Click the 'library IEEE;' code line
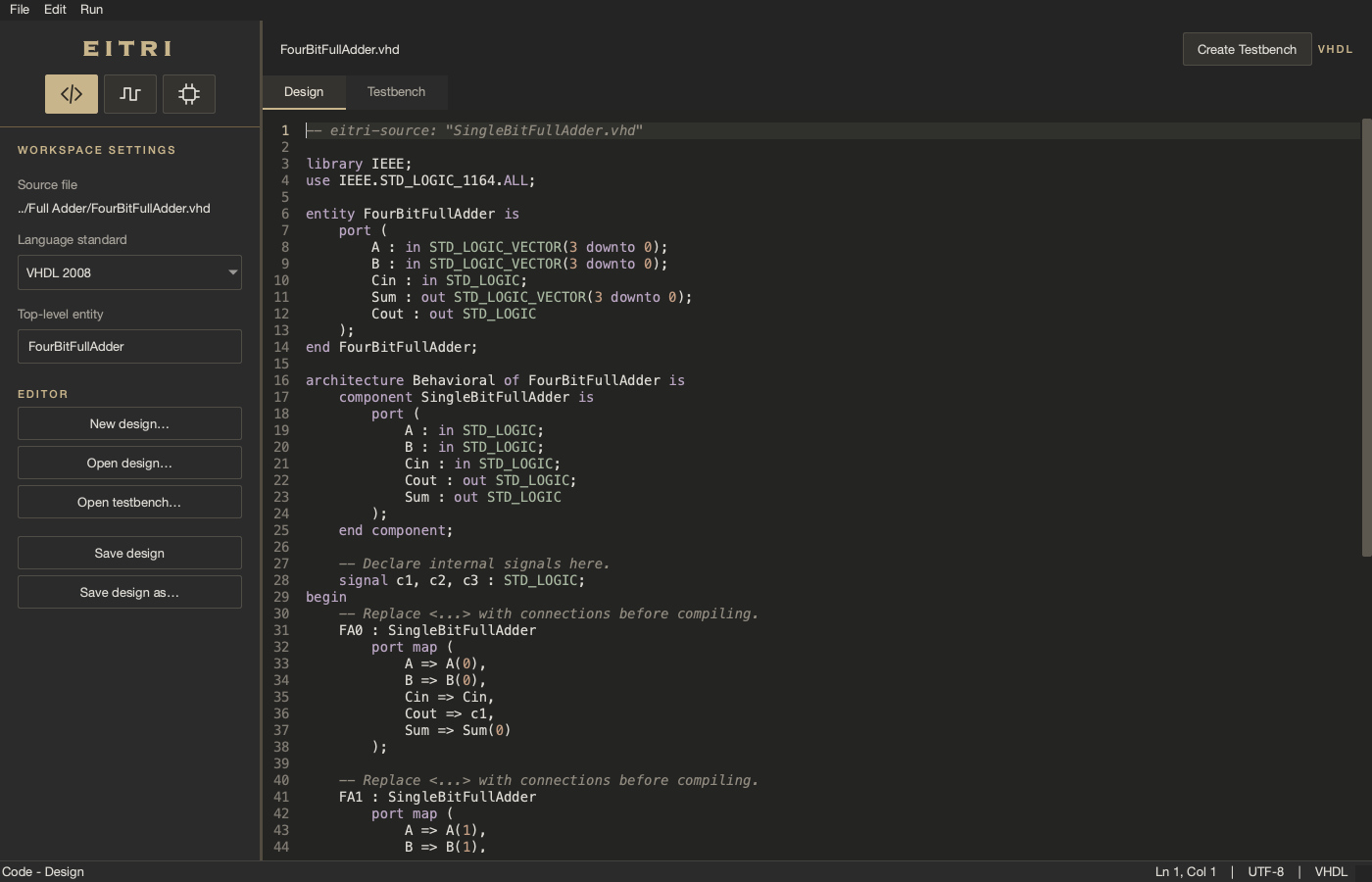 [x=359, y=164]
